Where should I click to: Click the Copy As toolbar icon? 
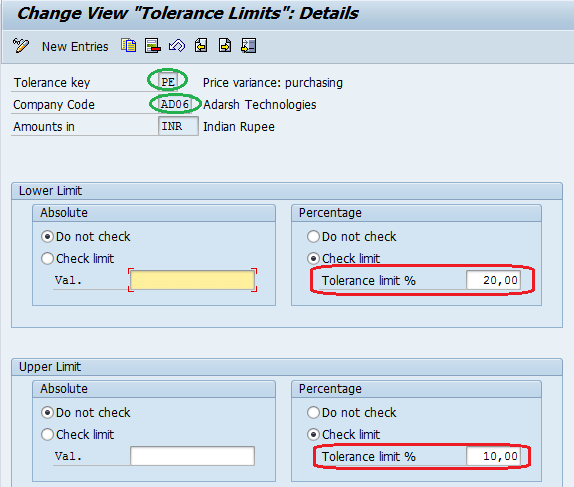pos(128,46)
